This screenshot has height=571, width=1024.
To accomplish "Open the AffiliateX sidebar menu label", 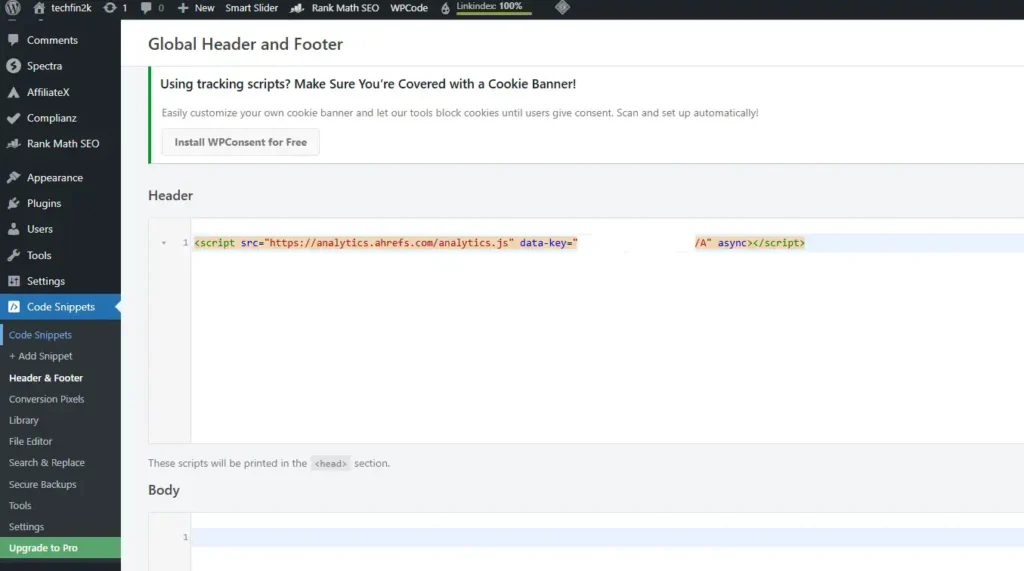I will 48,92.
